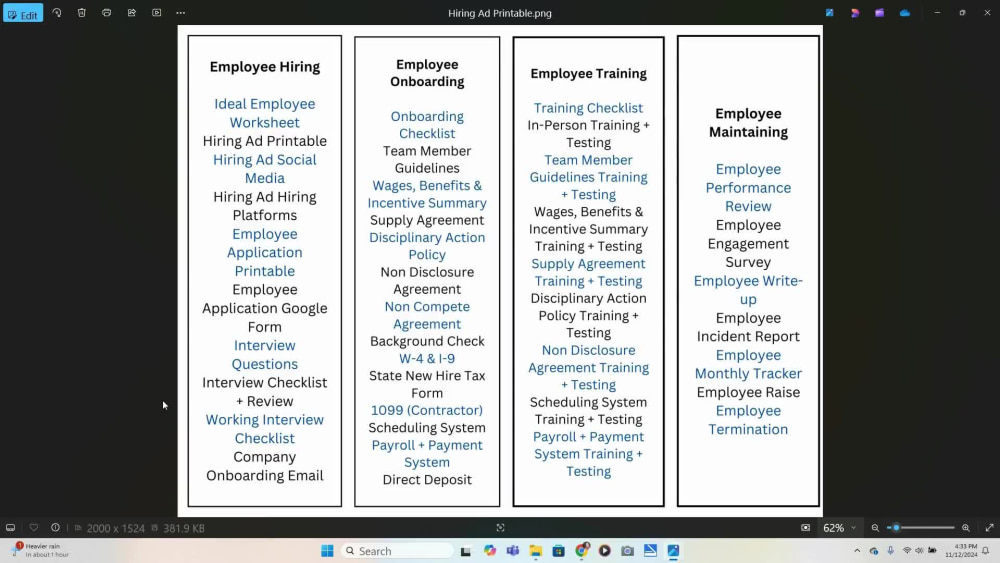Click the Training Checklist text in the image

click(x=588, y=108)
